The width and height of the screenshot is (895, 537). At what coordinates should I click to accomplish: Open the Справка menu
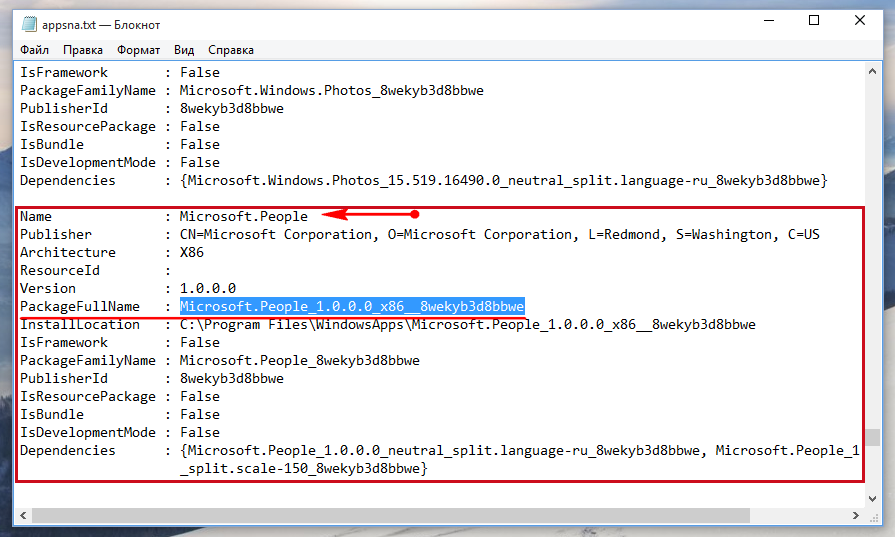[x=231, y=50]
